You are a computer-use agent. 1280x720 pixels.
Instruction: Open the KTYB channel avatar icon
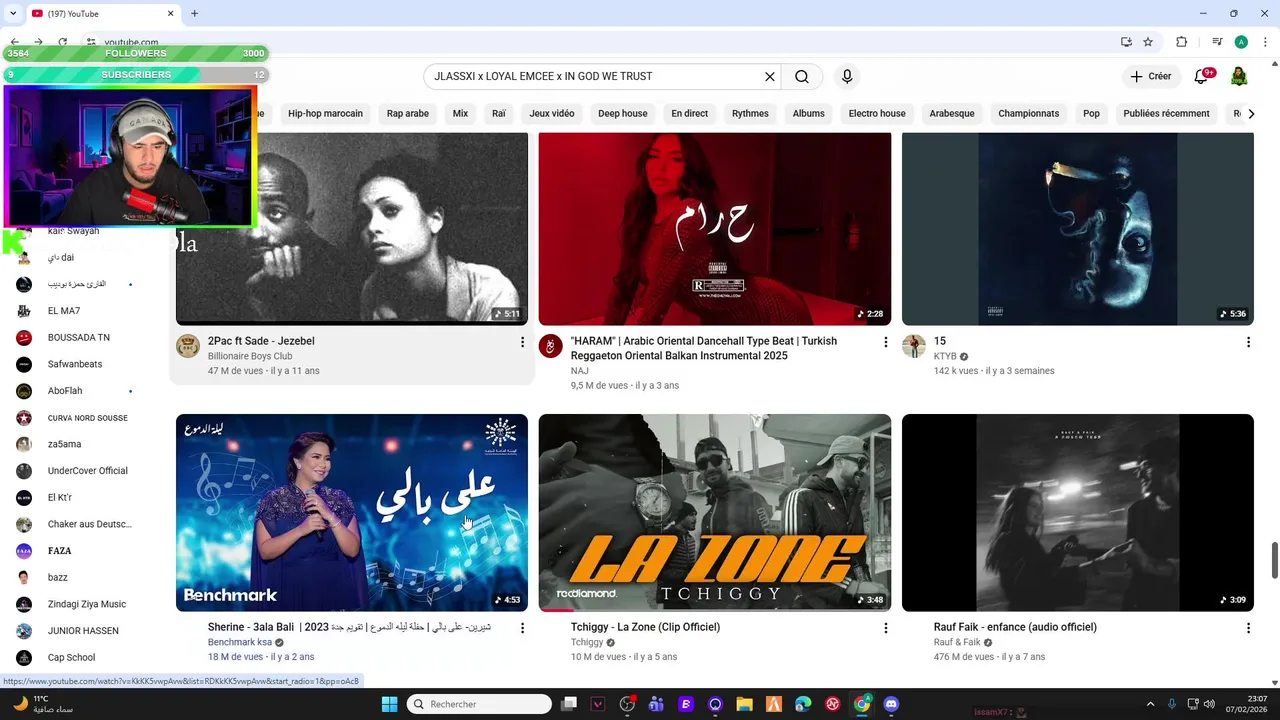pos(914,346)
